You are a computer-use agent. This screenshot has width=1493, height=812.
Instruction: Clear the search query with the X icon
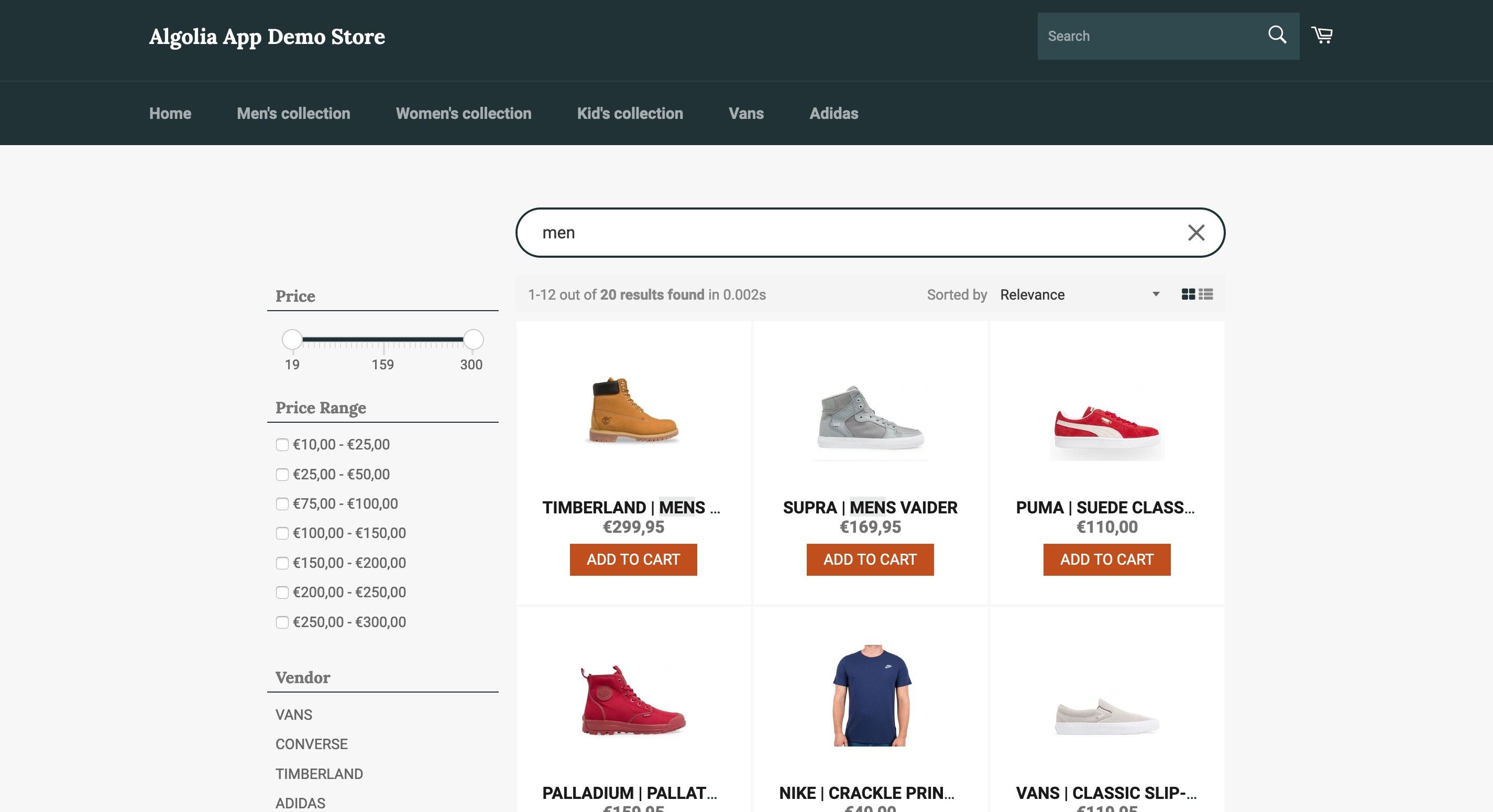(1195, 232)
